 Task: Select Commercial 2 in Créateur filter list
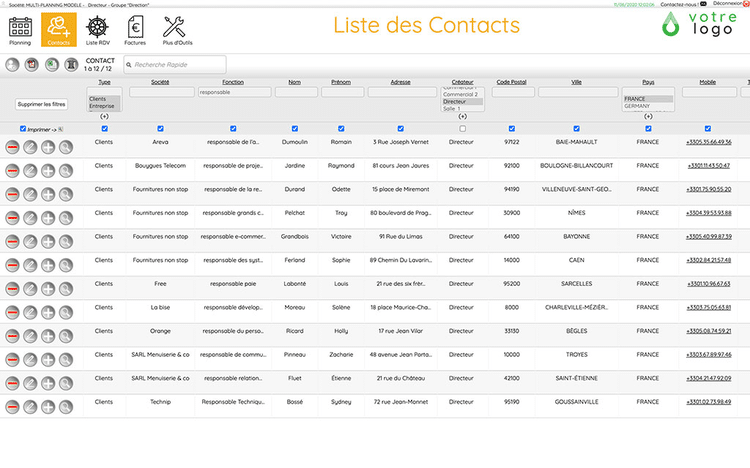click(462, 95)
